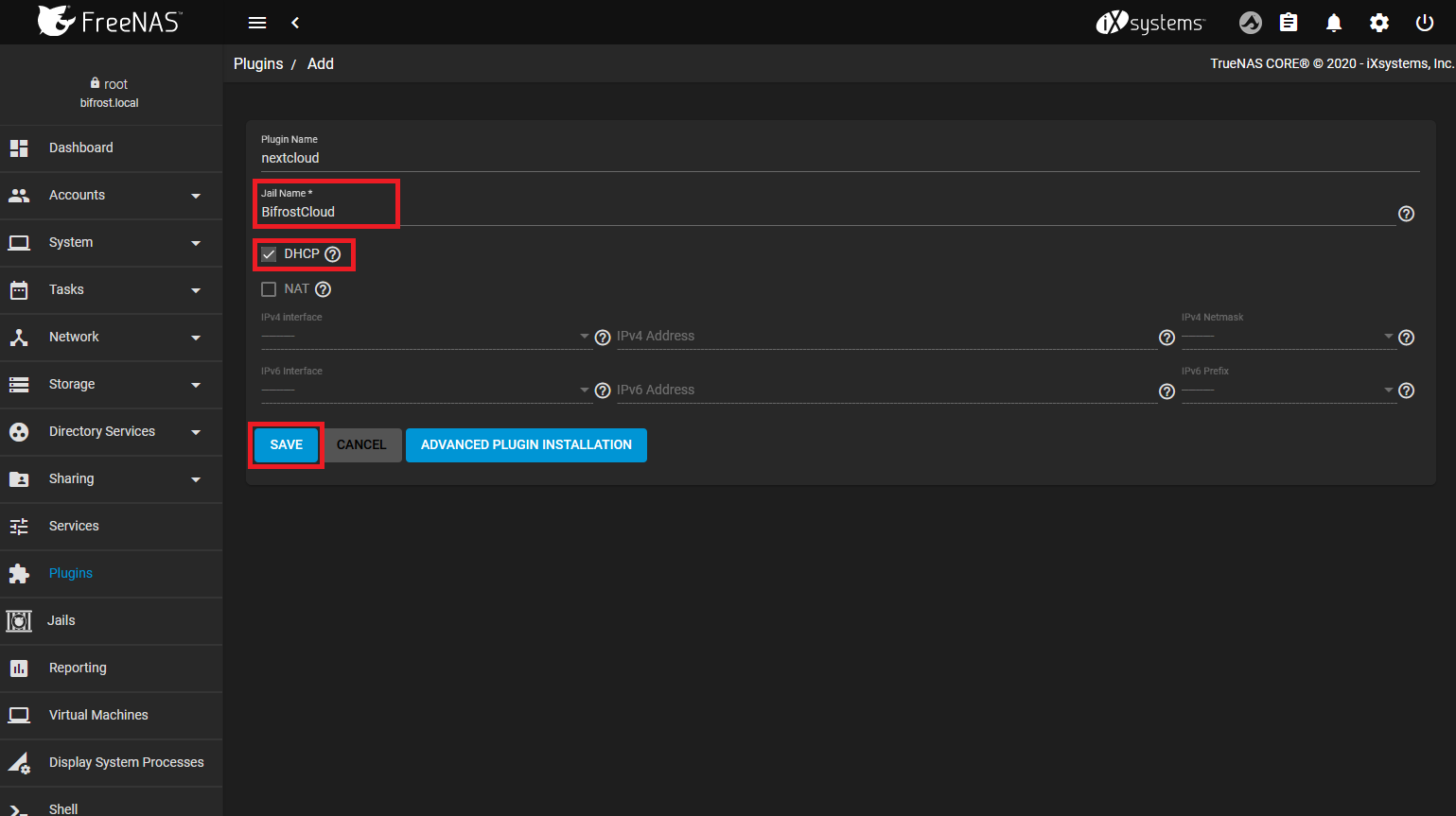Open the task manager clipboard icon
The image size is (1456, 816).
1289,23
